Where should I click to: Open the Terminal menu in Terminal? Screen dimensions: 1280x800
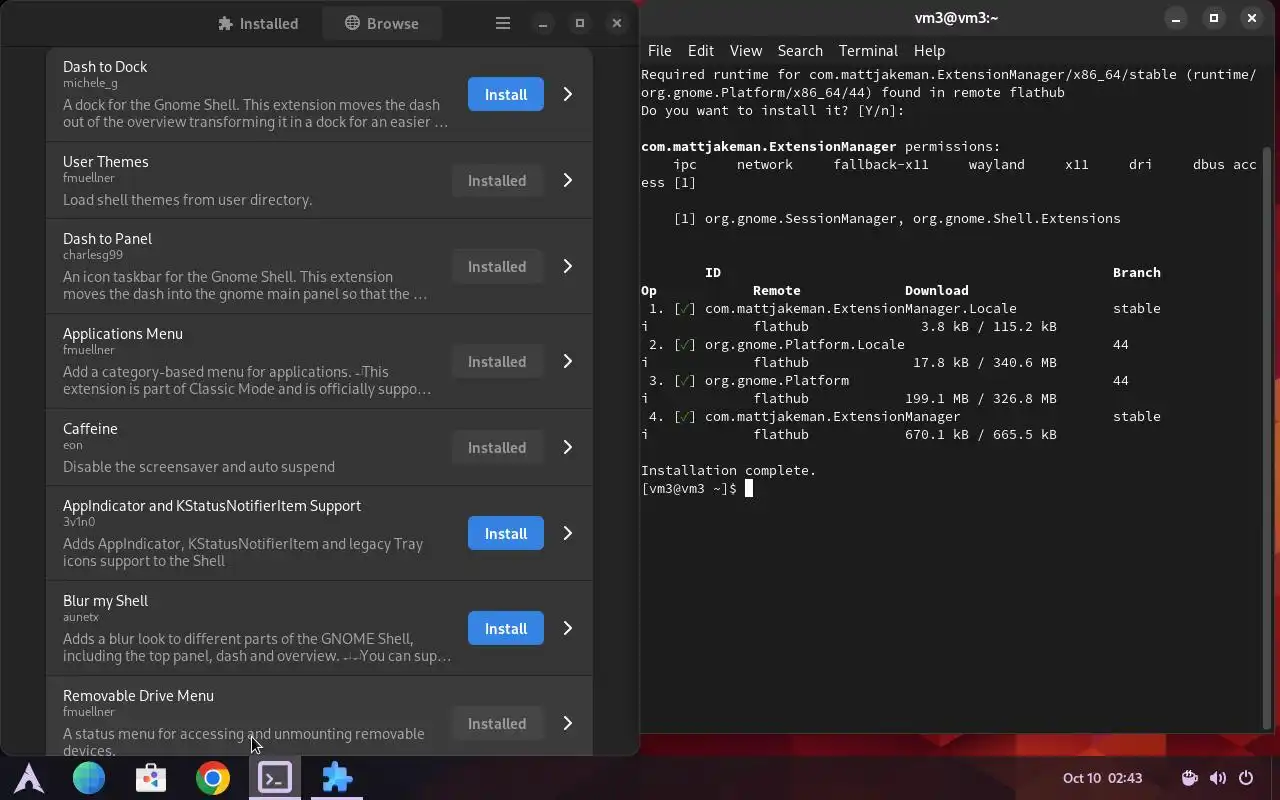coord(868,50)
